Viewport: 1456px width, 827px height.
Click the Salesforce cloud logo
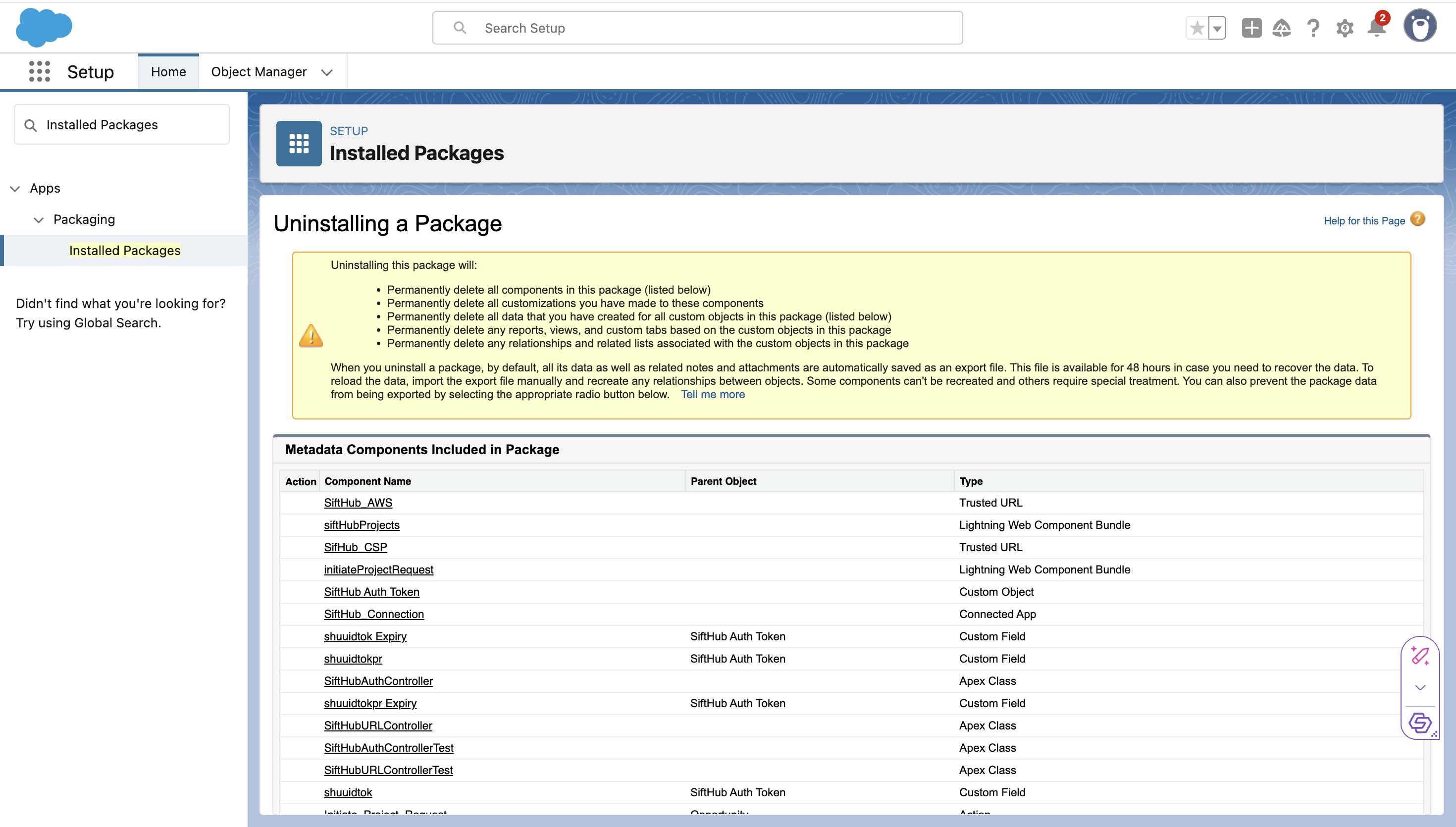tap(44, 27)
